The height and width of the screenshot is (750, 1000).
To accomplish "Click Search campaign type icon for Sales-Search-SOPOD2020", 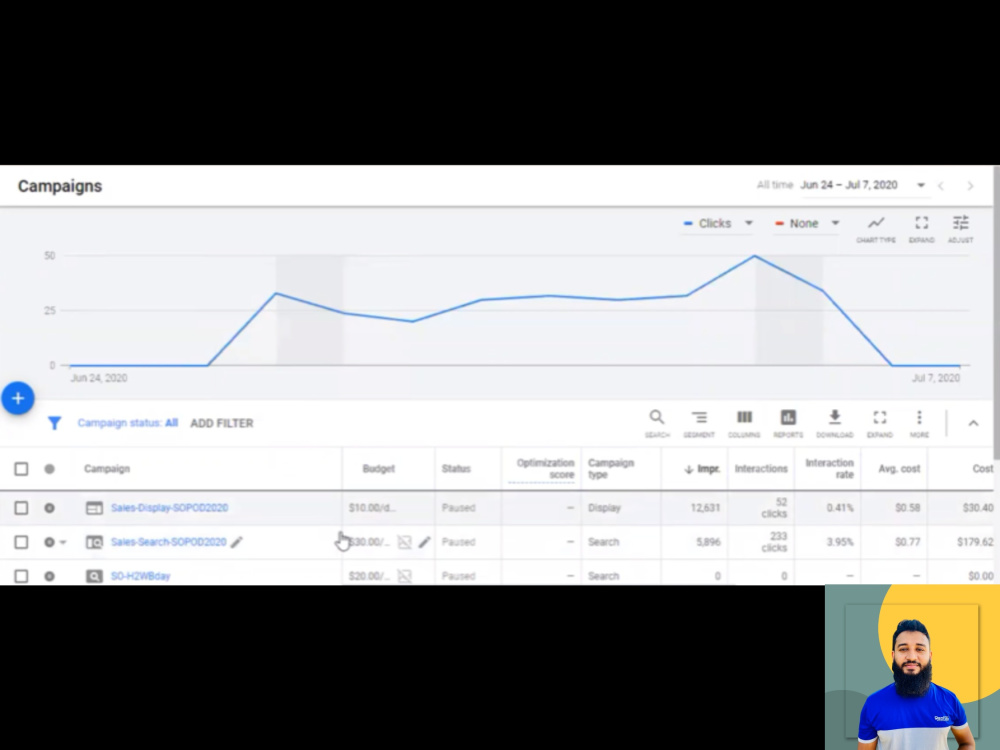I will pos(94,542).
